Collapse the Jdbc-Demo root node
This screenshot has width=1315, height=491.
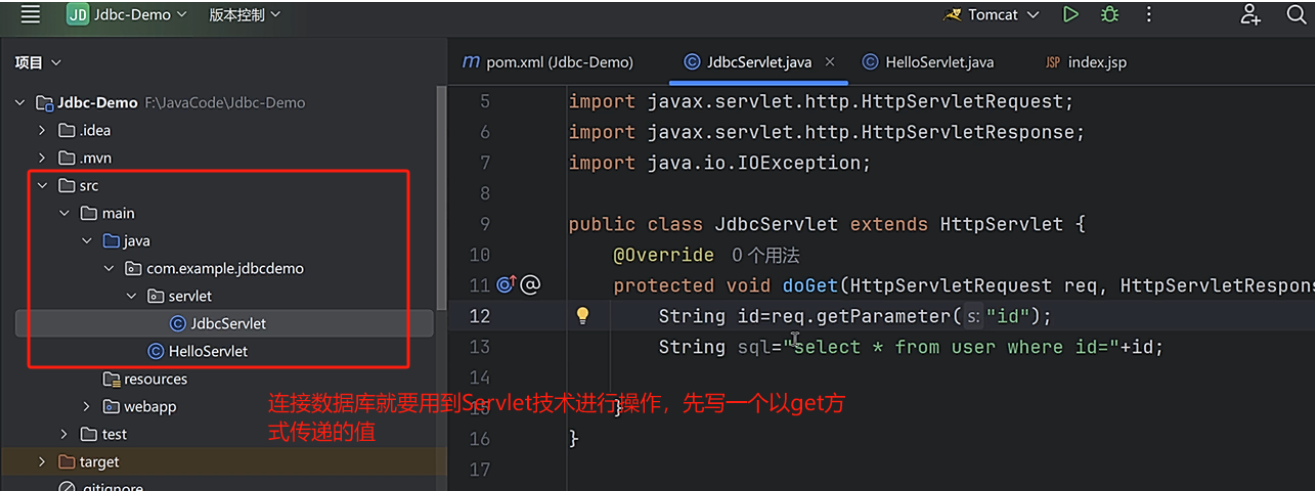pyautogui.click(x=20, y=102)
